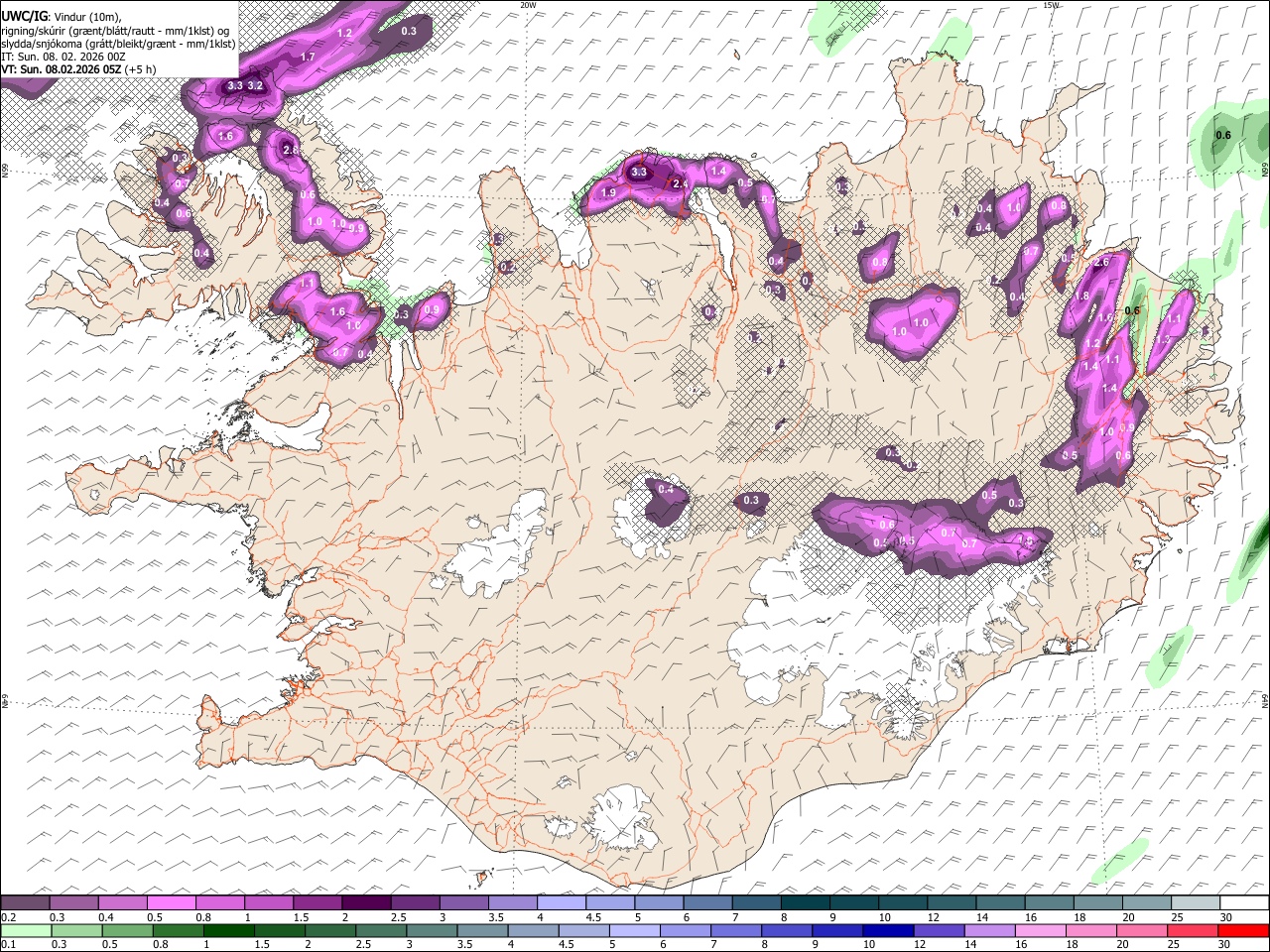Select white snow legend swatch above 30
This screenshot has width=1270, height=952.
pyautogui.click(x=1244, y=902)
